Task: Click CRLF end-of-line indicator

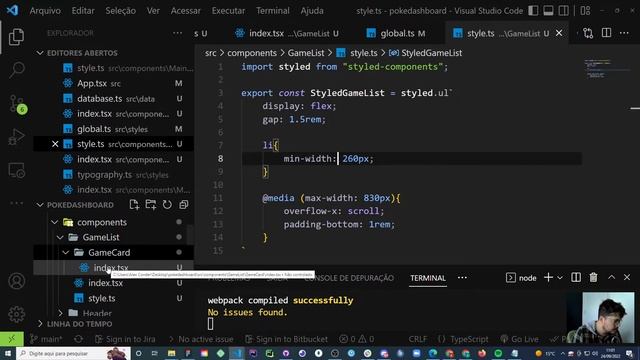Action: [x=417, y=339]
